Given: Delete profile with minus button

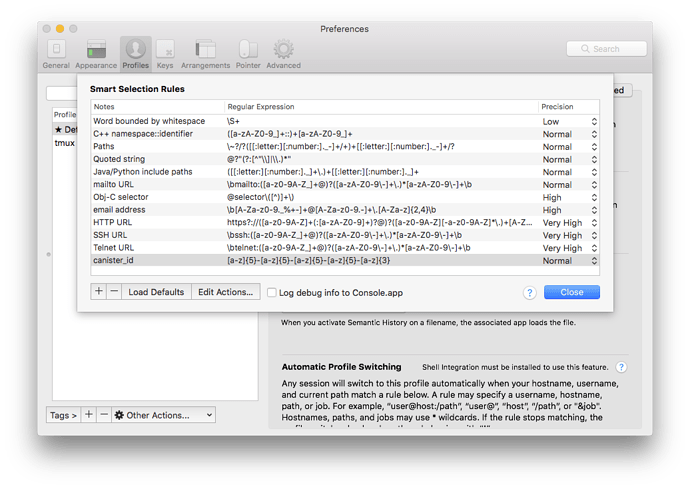Looking at the screenshot, I should [104, 415].
